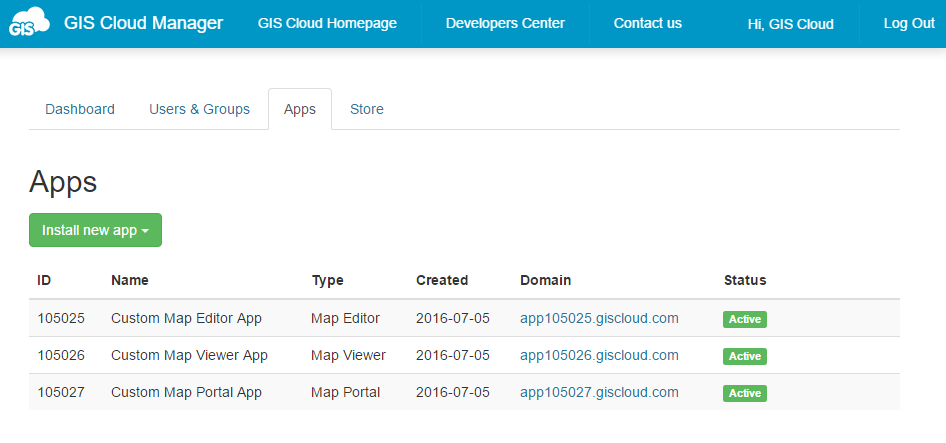Image resolution: width=946 pixels, height=443 pixels.
Task: Switch to Dashboard tab
Action: pos(80,109)
